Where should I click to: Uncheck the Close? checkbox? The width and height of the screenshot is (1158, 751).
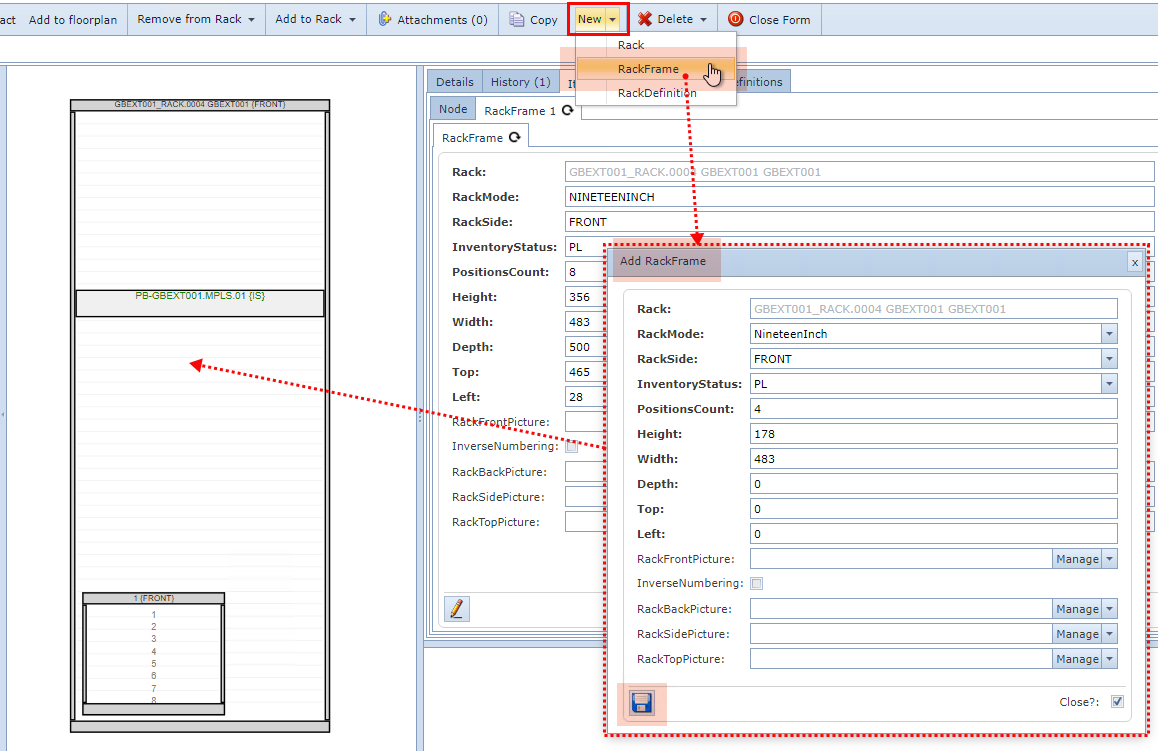pos(1117,702)
